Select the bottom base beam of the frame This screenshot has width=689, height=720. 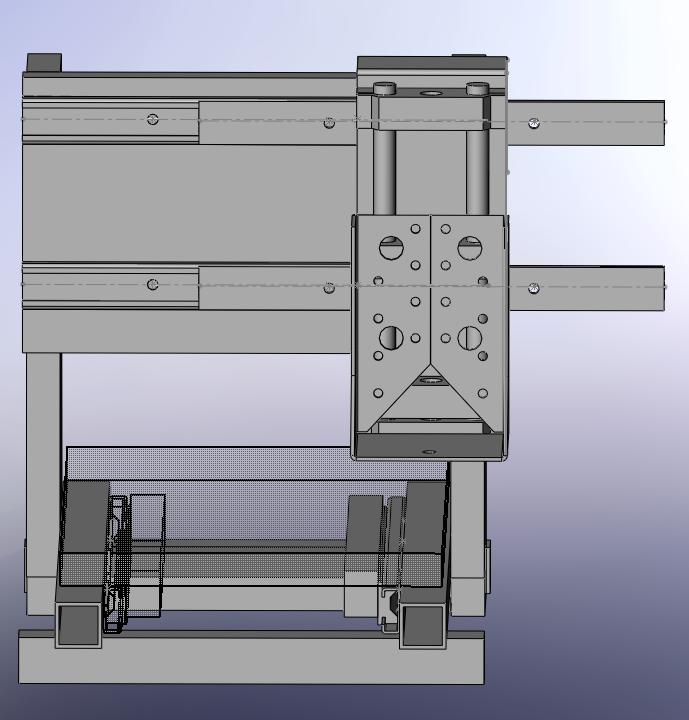251,658
